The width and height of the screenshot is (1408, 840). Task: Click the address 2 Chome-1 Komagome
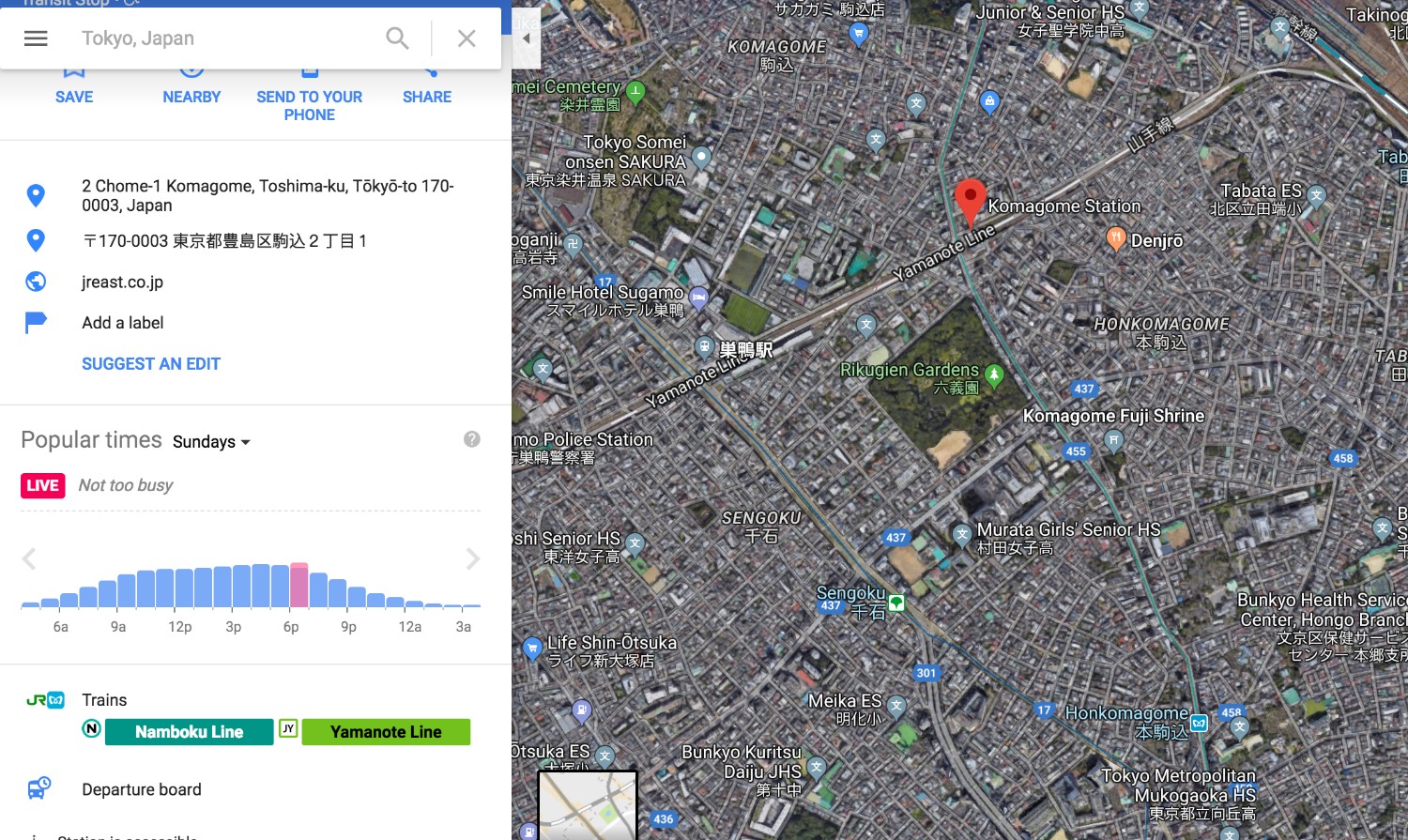pyautogui.click(x=268, y=195)
